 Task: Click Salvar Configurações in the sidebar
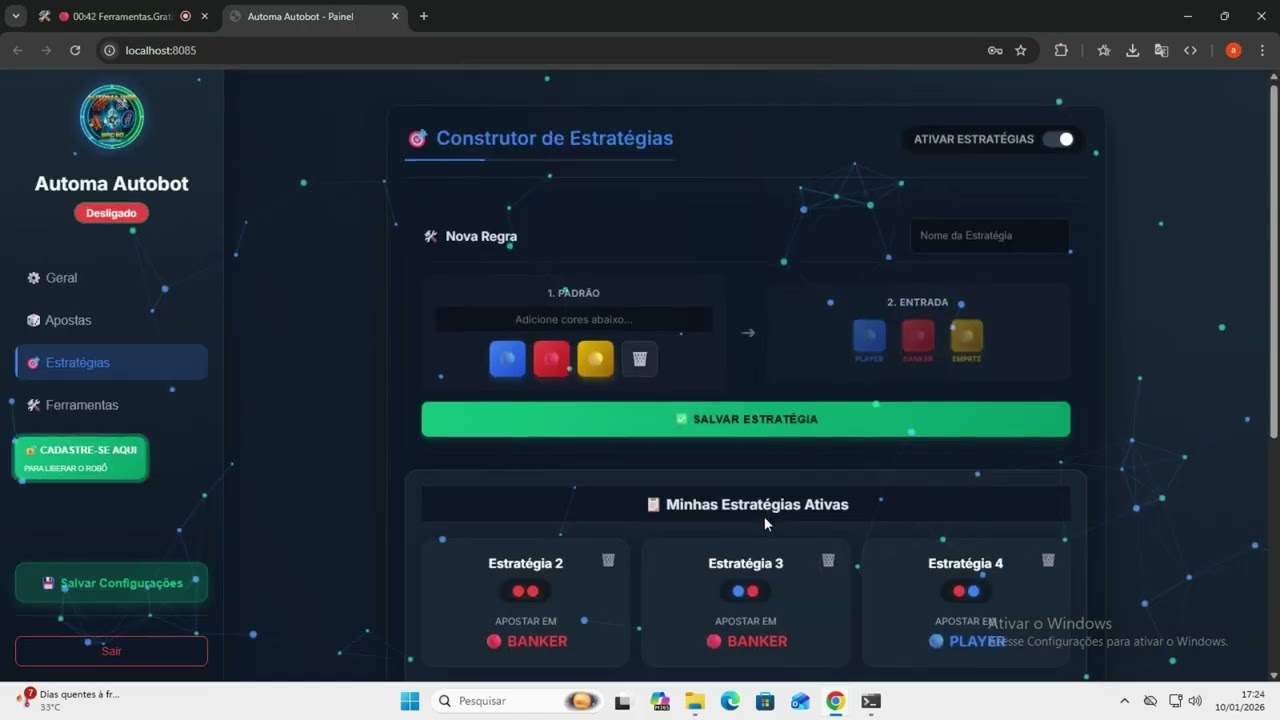pos(111,583)
